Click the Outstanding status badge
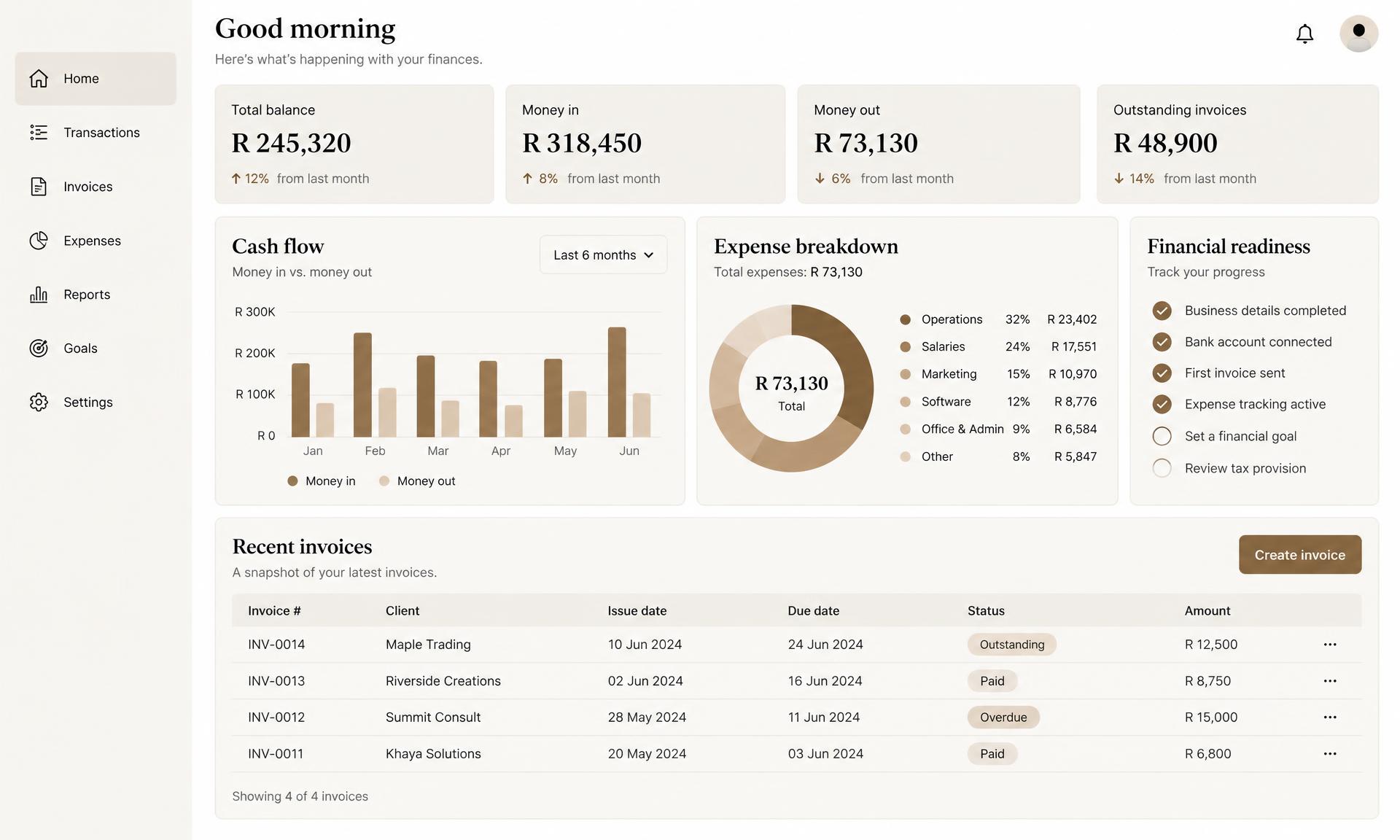 pos(1012,645)
